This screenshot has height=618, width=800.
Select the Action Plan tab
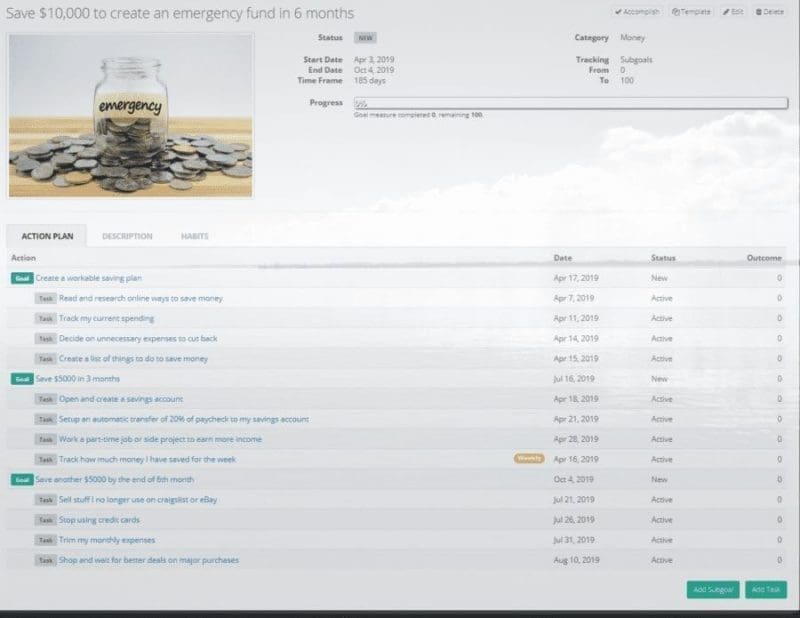(47, 236)
